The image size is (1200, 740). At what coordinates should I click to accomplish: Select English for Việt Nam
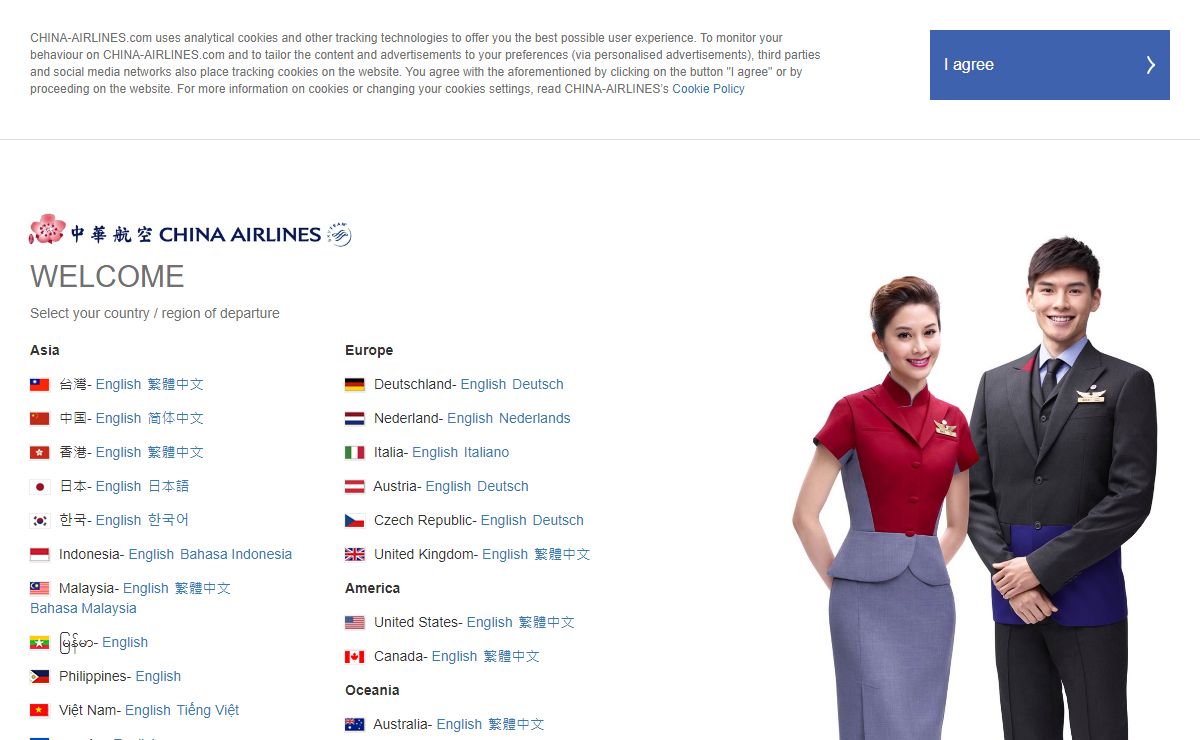pyautogui.click(x=148, y=710)
